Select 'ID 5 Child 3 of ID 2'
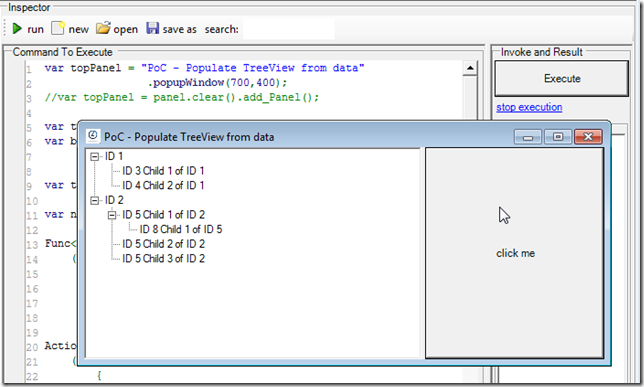 [163, 259]
